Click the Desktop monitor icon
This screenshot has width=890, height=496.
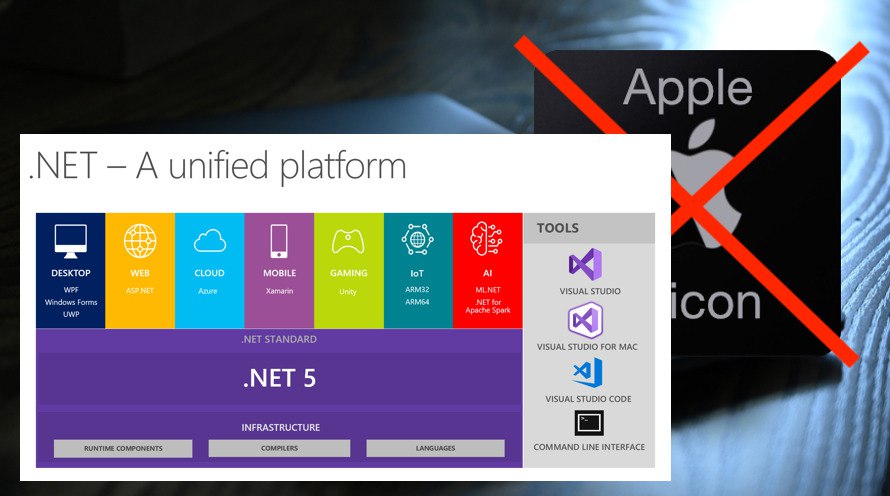[x=71, y=241]
